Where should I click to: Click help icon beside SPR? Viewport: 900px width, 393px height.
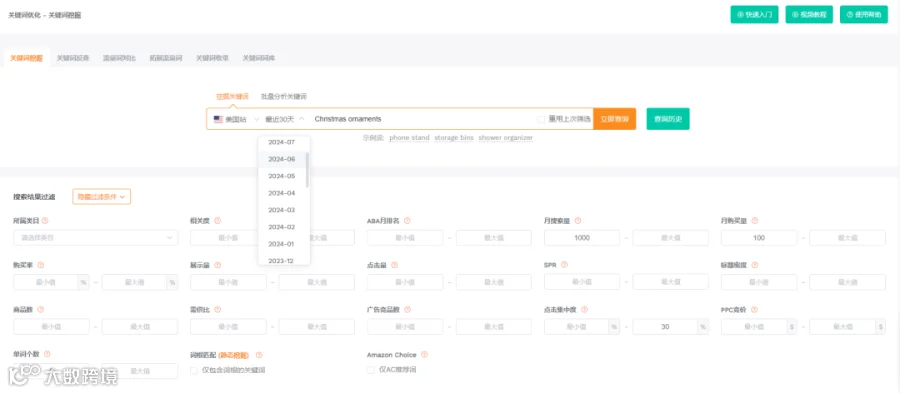tap(564, 265)
